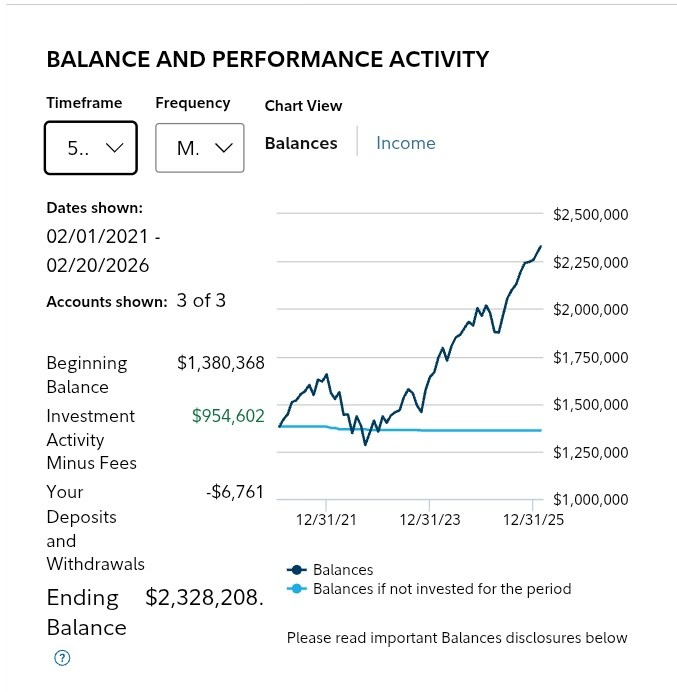
Task: Click the Deposits and Withdrawals amount -$6,761
Action: 234,492
